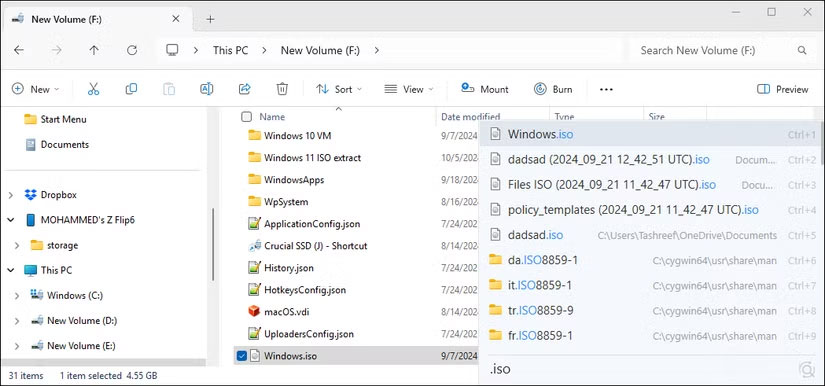Toggle the select-all checkbox by Name

tap(246, 117)
